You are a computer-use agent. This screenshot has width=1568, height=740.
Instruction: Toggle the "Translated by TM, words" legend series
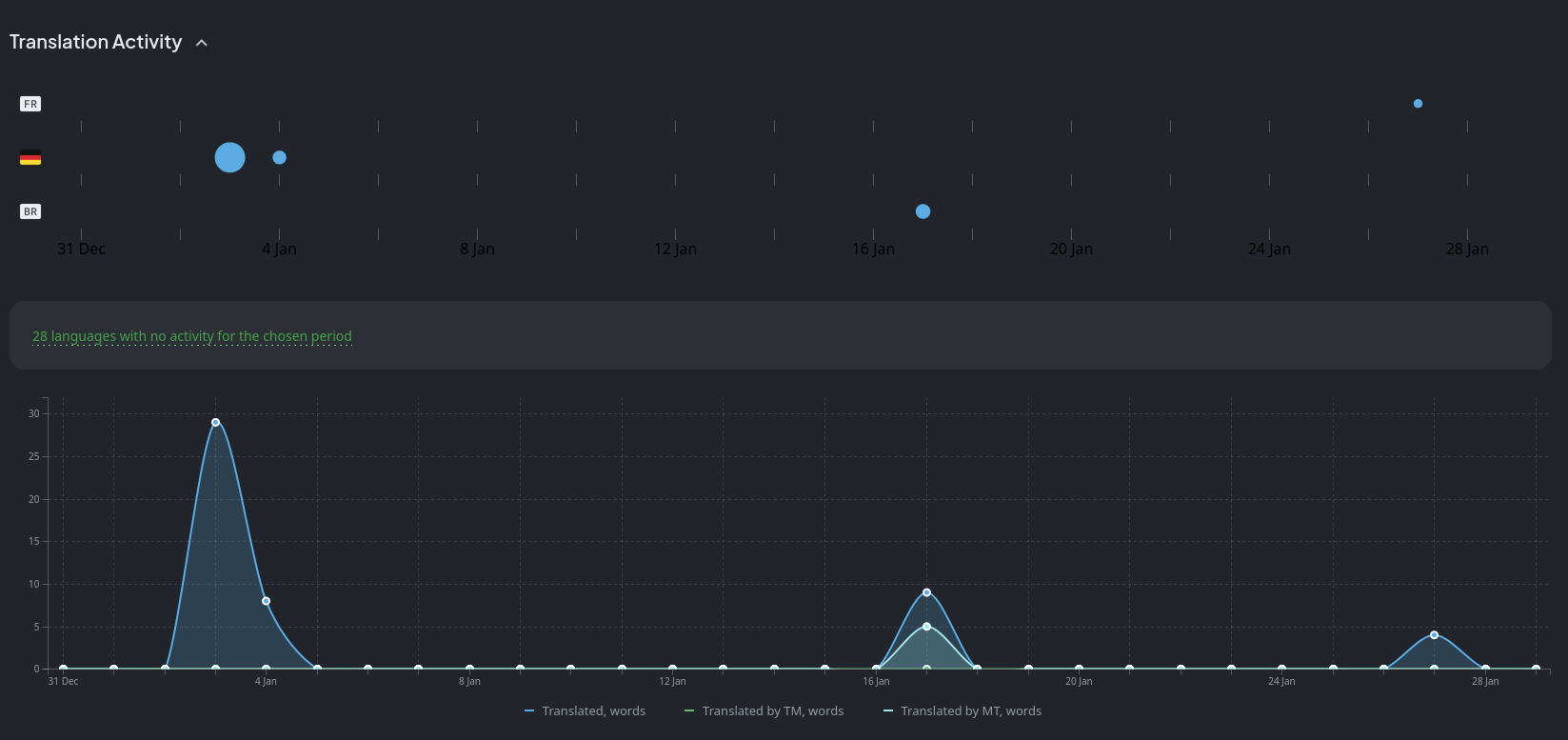(x=764, y=711)
